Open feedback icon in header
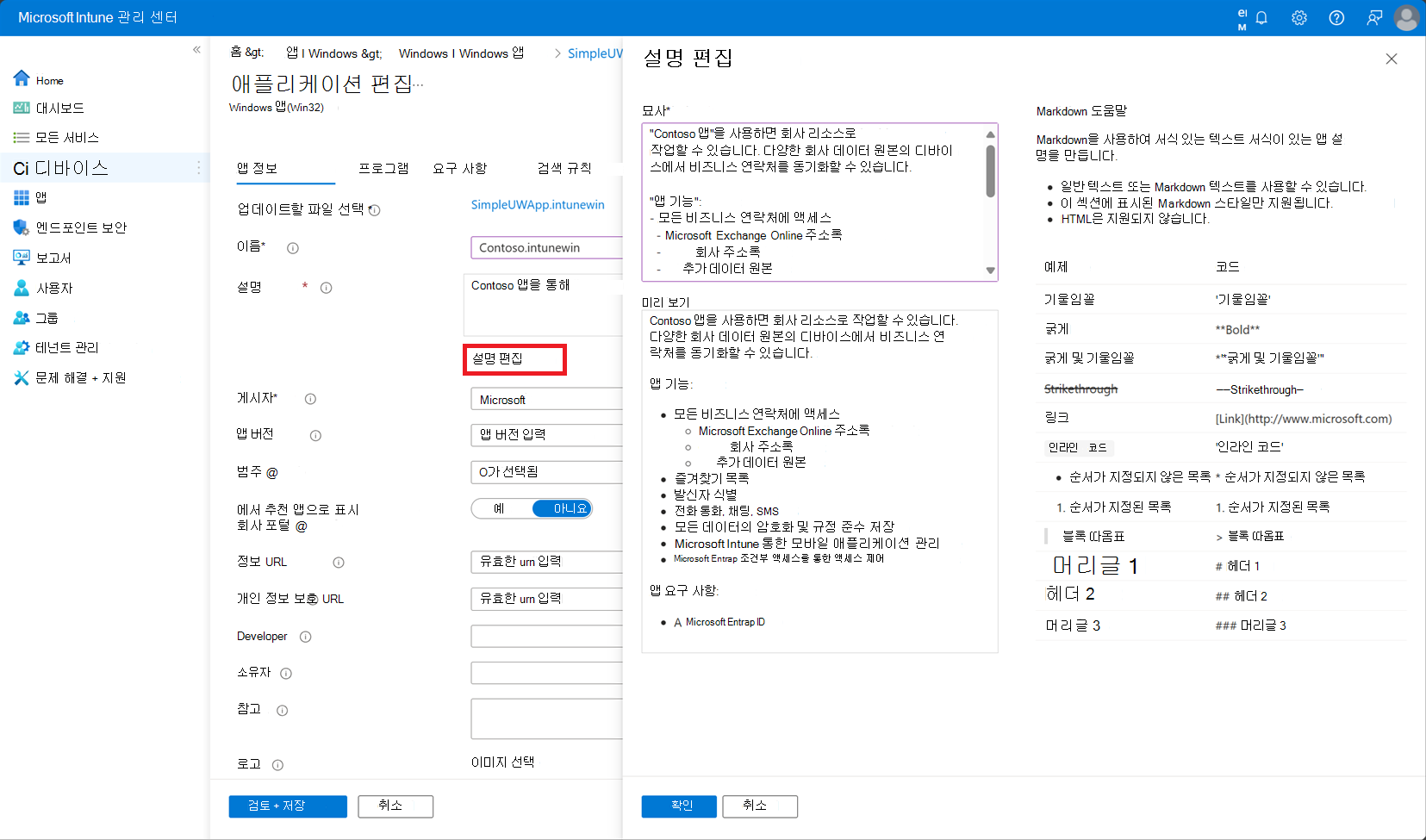This screenshot has width=1426, height=840. click(x=1374, y=18)
